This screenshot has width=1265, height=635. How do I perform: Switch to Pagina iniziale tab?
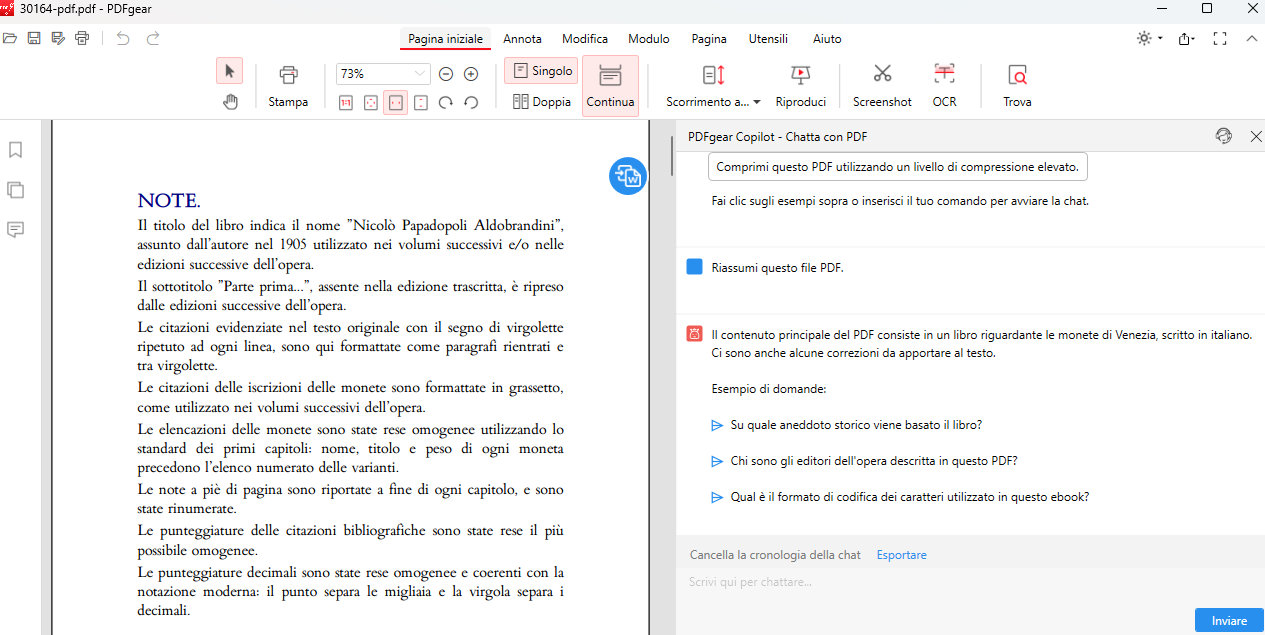[445, 39]
